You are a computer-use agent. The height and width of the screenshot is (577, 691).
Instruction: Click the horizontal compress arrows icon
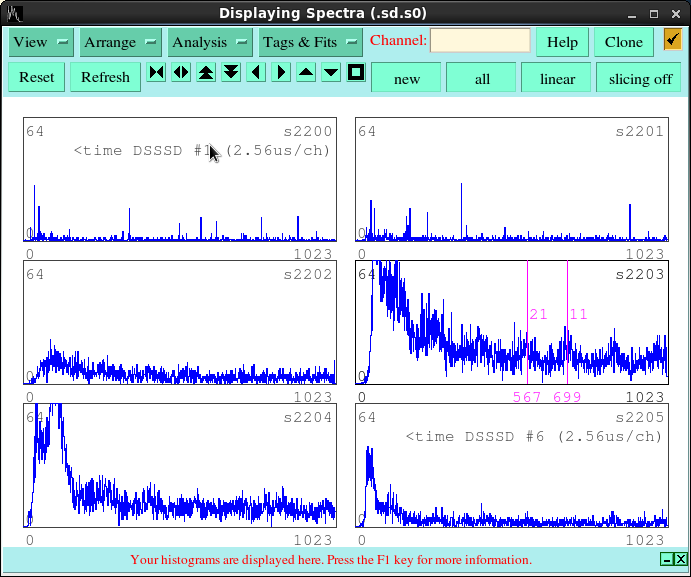[156, 72]
